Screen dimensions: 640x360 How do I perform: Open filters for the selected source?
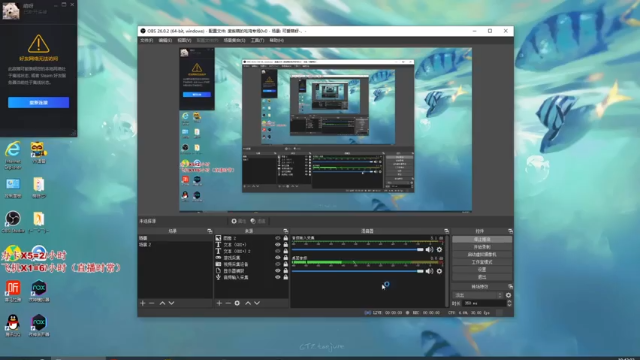[258, 221]
